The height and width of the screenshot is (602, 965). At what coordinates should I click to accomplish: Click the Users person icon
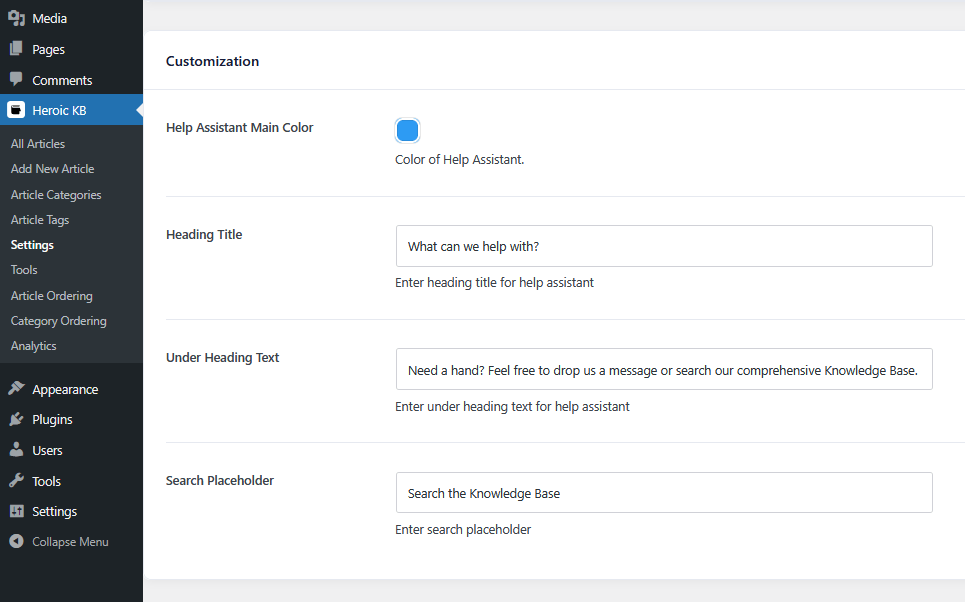(17, 449)
